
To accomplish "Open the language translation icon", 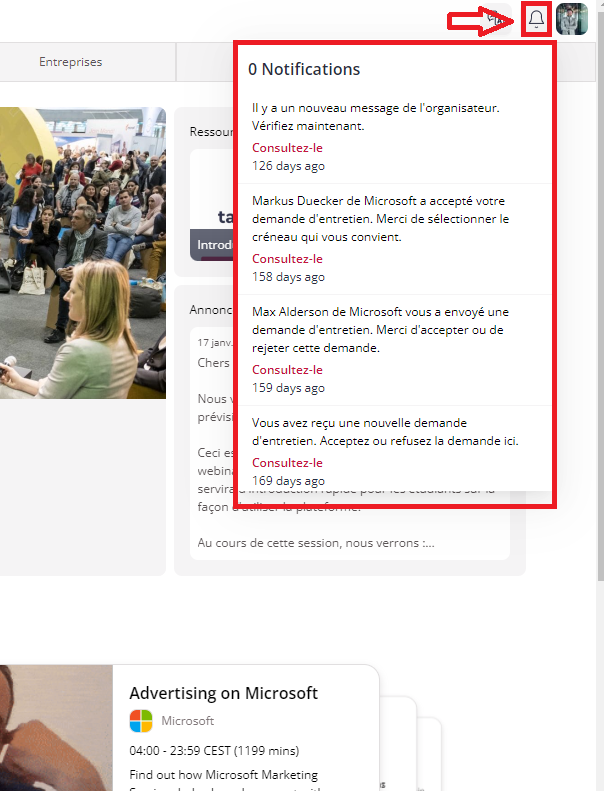I will tap(497, 19).
